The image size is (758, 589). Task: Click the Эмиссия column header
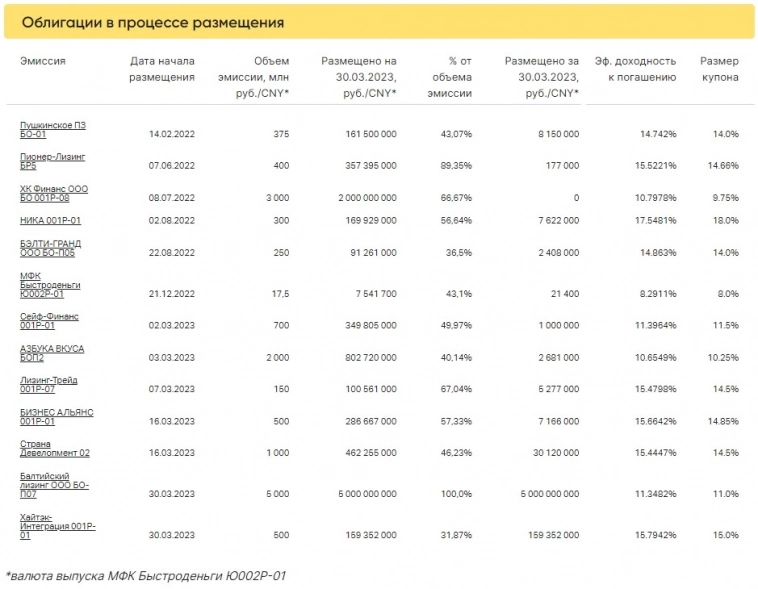click(x=42, y=61)
